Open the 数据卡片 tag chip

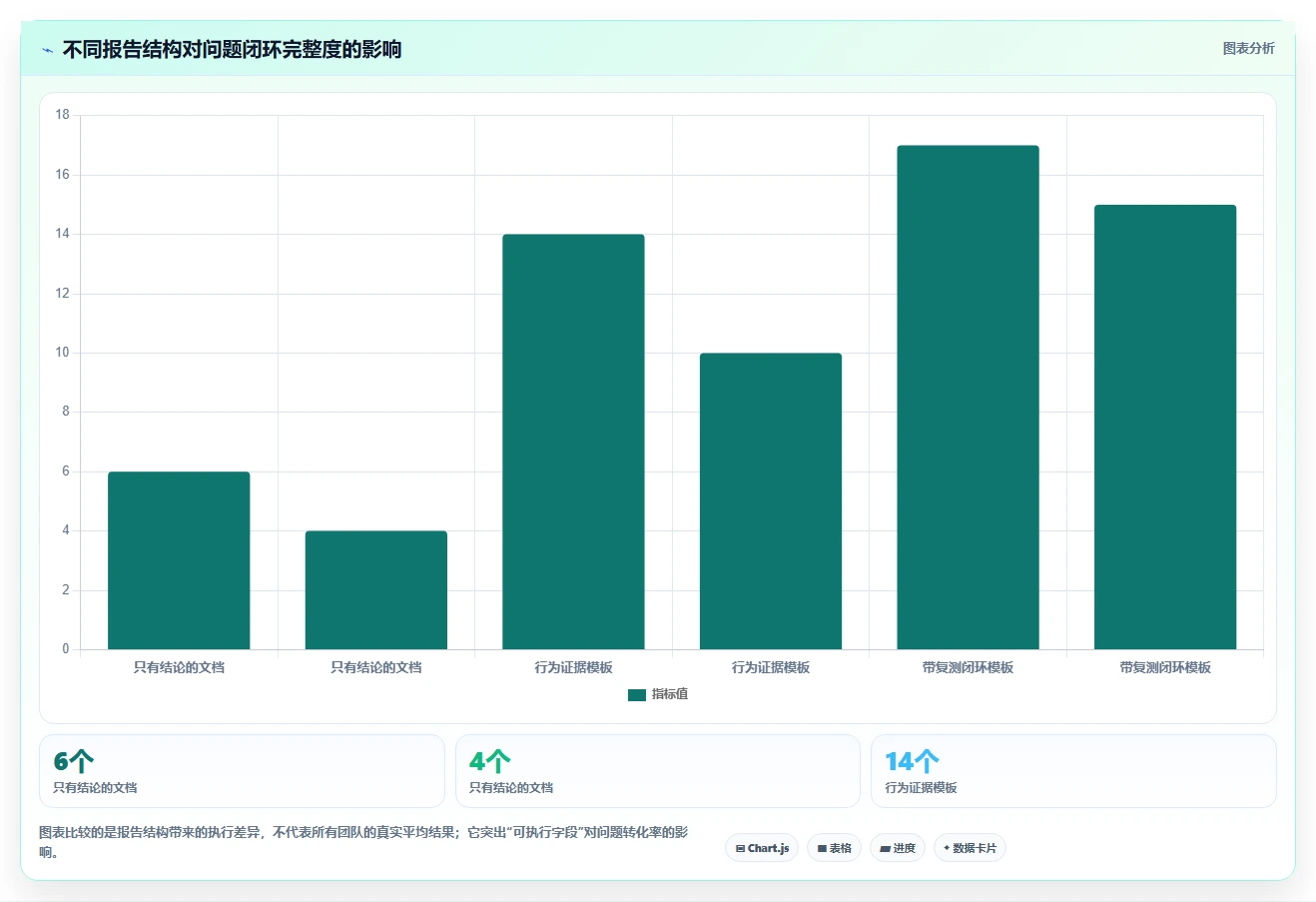[x=970, y=848]
